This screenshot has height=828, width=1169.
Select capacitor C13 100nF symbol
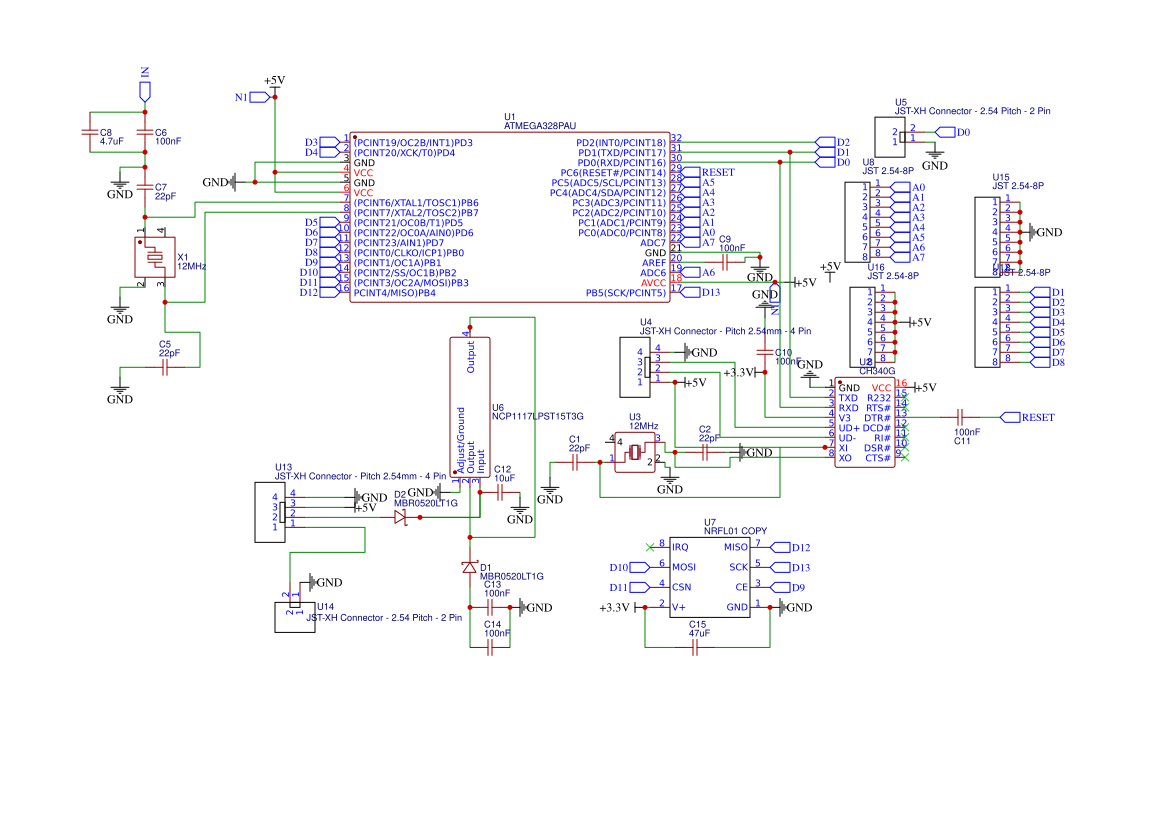point(490,607)
